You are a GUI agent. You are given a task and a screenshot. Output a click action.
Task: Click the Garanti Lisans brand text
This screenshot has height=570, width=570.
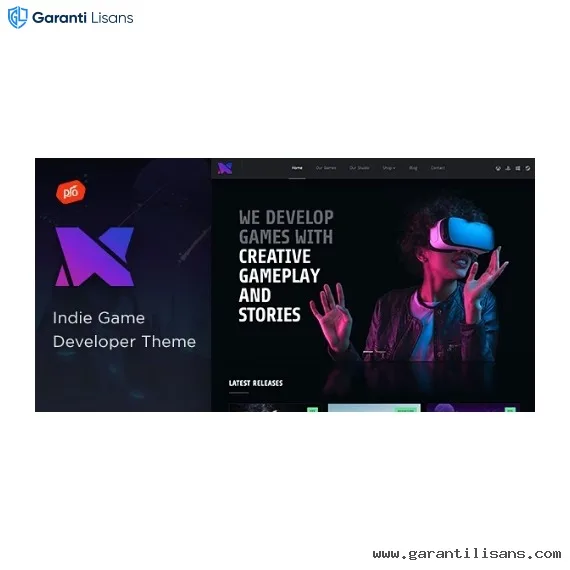click(x=83, y=17)
